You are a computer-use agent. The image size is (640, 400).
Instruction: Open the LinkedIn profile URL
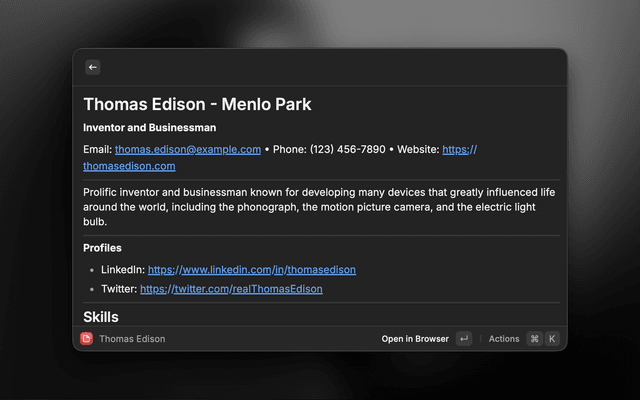point(253,270)
